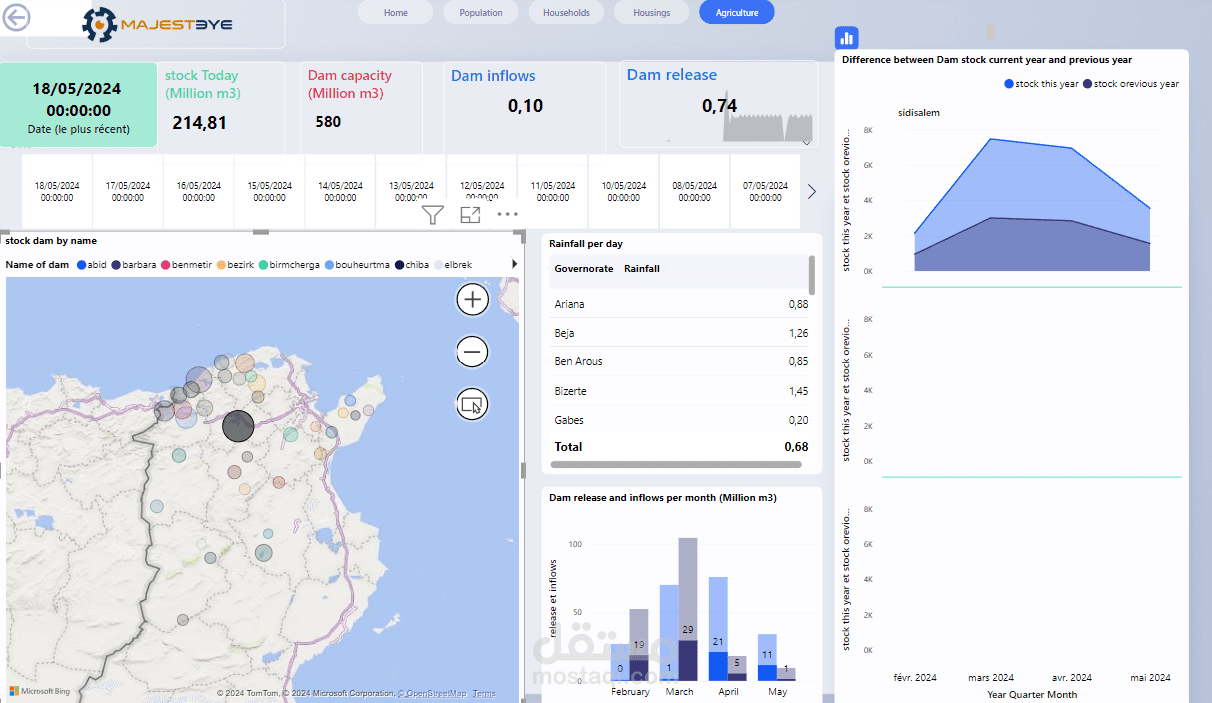This screenshot has height=703, width=1212.
Task: Click the back arrow in the top-left corner
Action: [x=17, y=17]
